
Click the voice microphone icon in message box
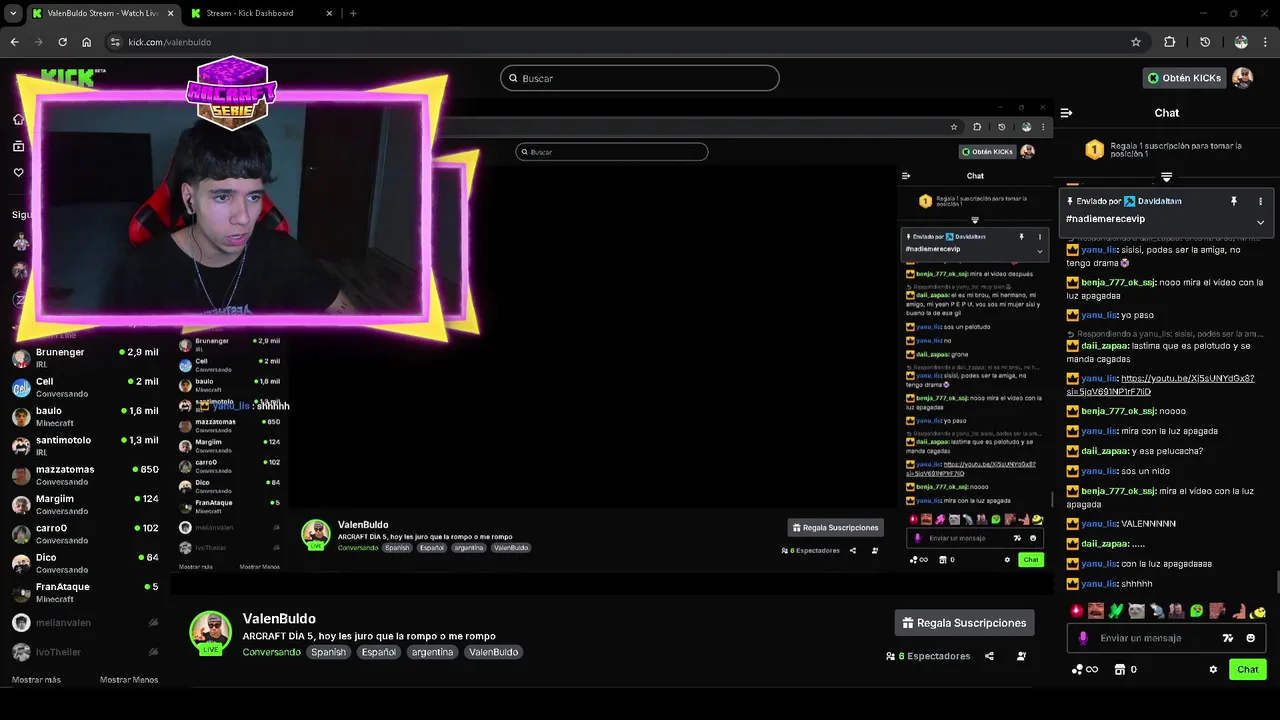[x=1083, y=638]
